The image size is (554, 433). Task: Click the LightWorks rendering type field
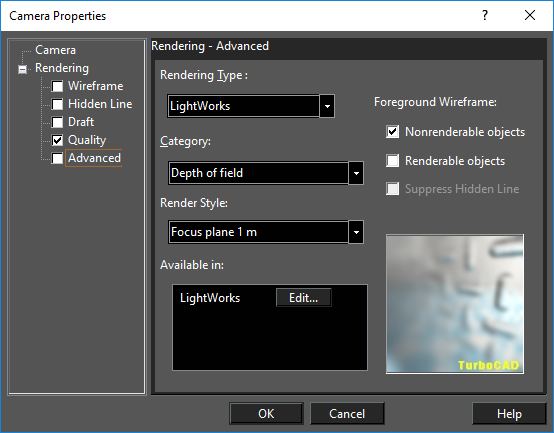pos(243,106)
